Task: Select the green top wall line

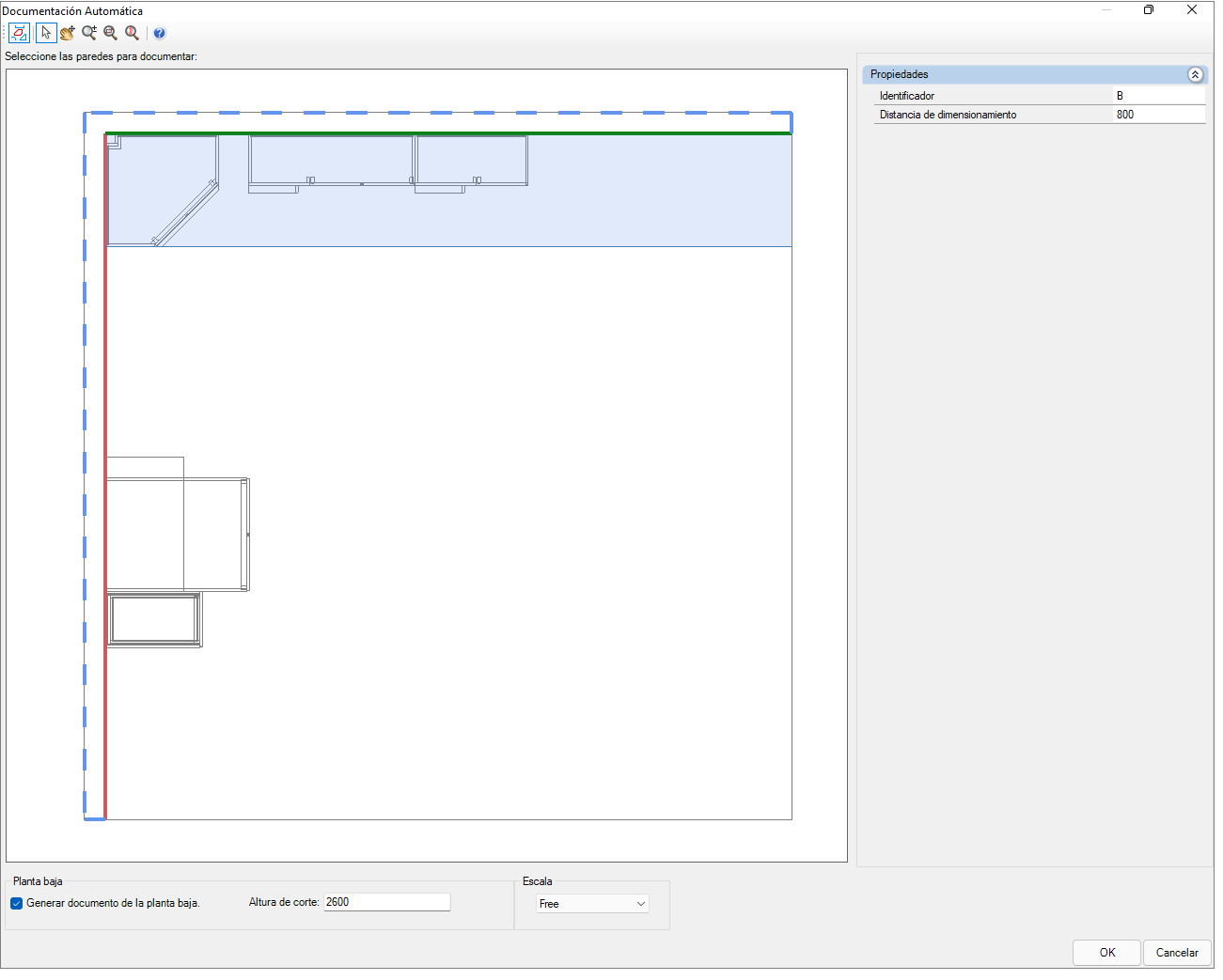Action: coord(448,133)
